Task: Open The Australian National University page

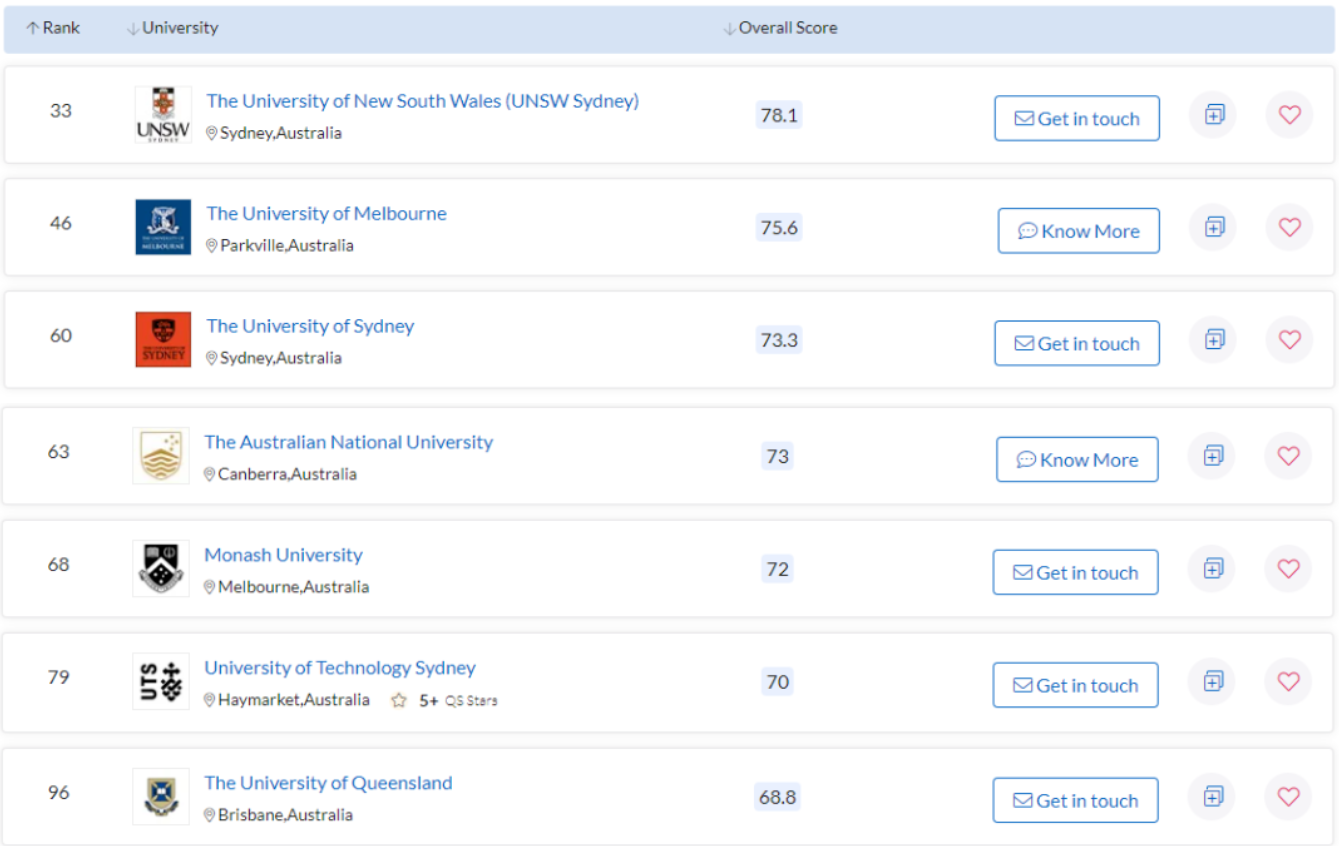Action: 348,442
